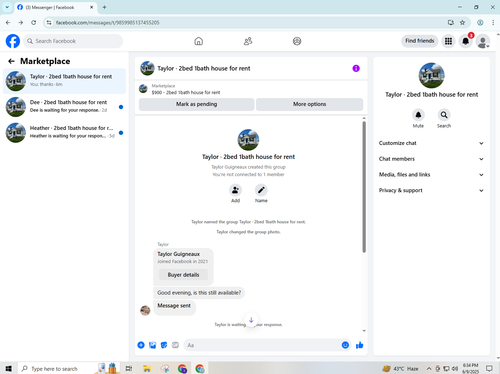
Task: Edit the group Name pencil icon
Action: tap(261, 190)
